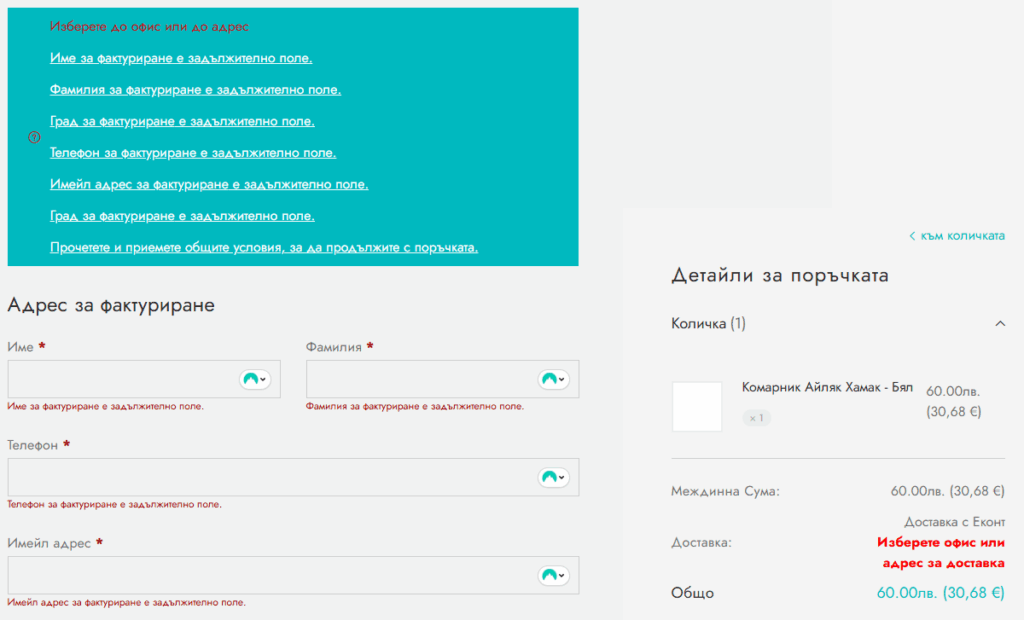
Task: Click 'Фамилия за фактуриране' error link
Action: [x=195, y=90]
